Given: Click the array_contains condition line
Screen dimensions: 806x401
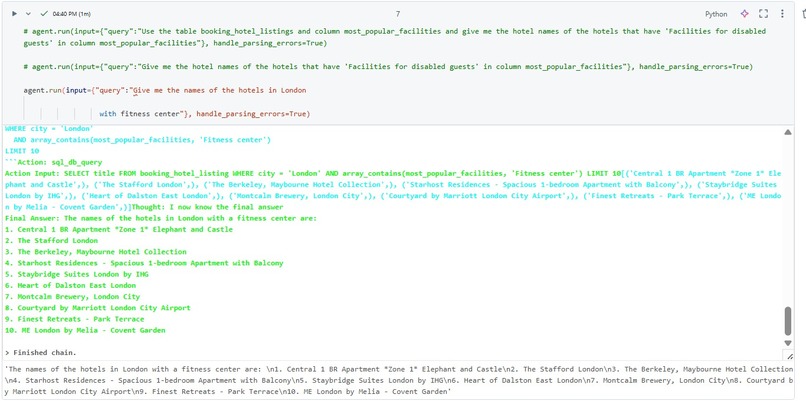Looking at the screenshot, I should (142, 140).
